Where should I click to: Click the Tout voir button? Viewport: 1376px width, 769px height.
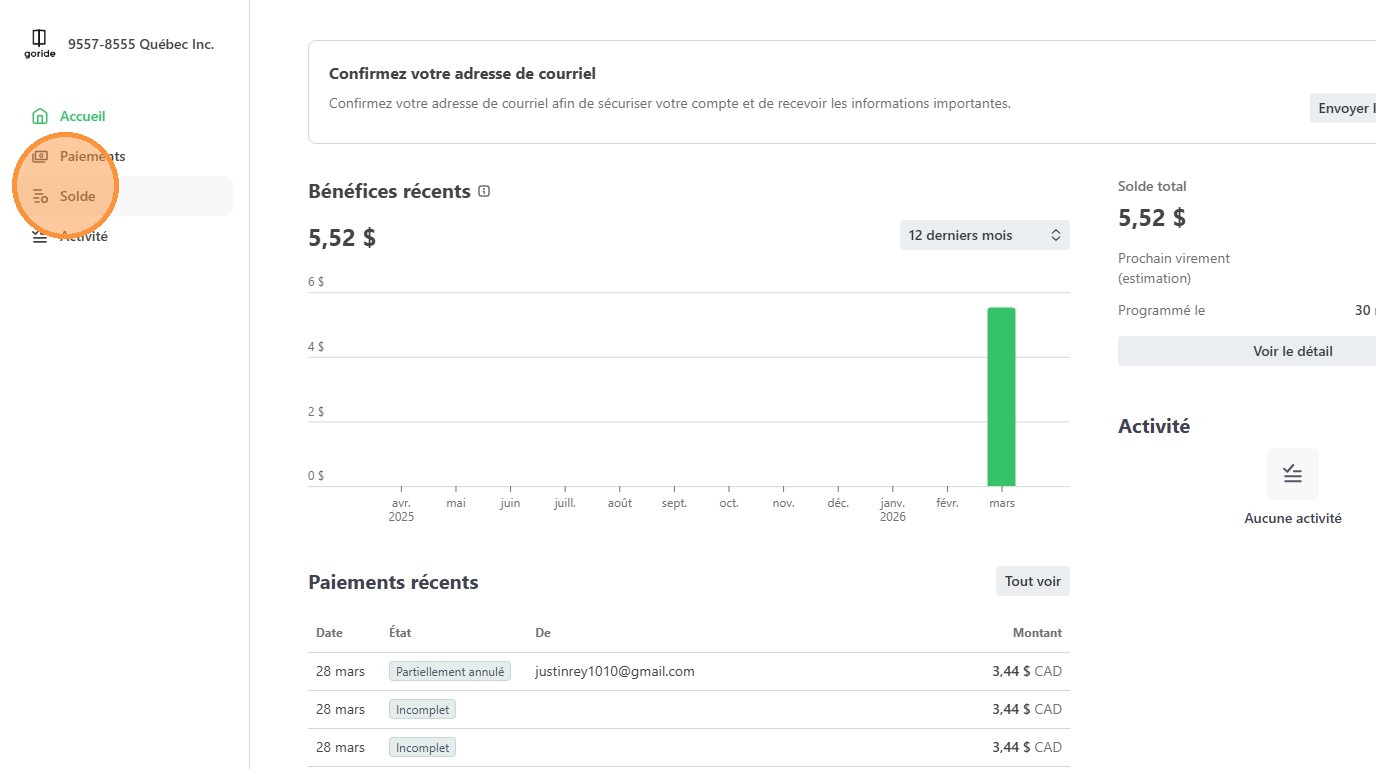pos(1032,581)
